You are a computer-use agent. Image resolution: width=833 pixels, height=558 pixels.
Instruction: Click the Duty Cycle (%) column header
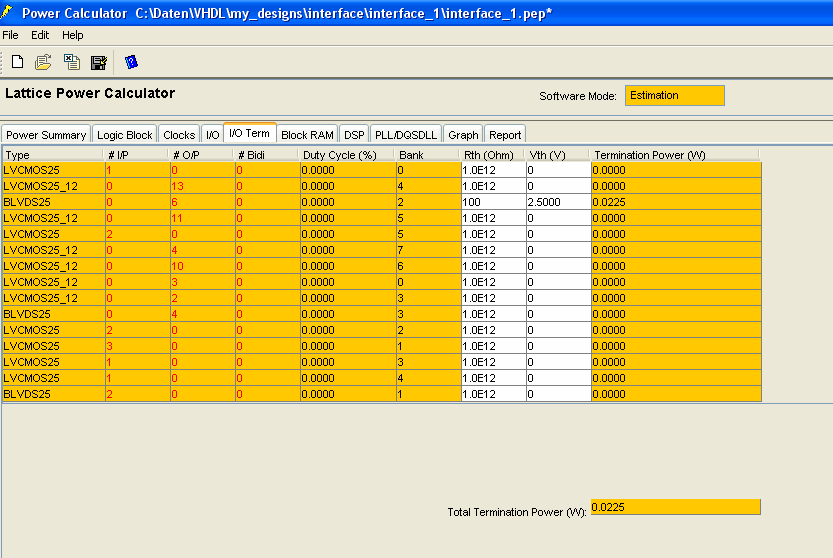pos(347,155)
